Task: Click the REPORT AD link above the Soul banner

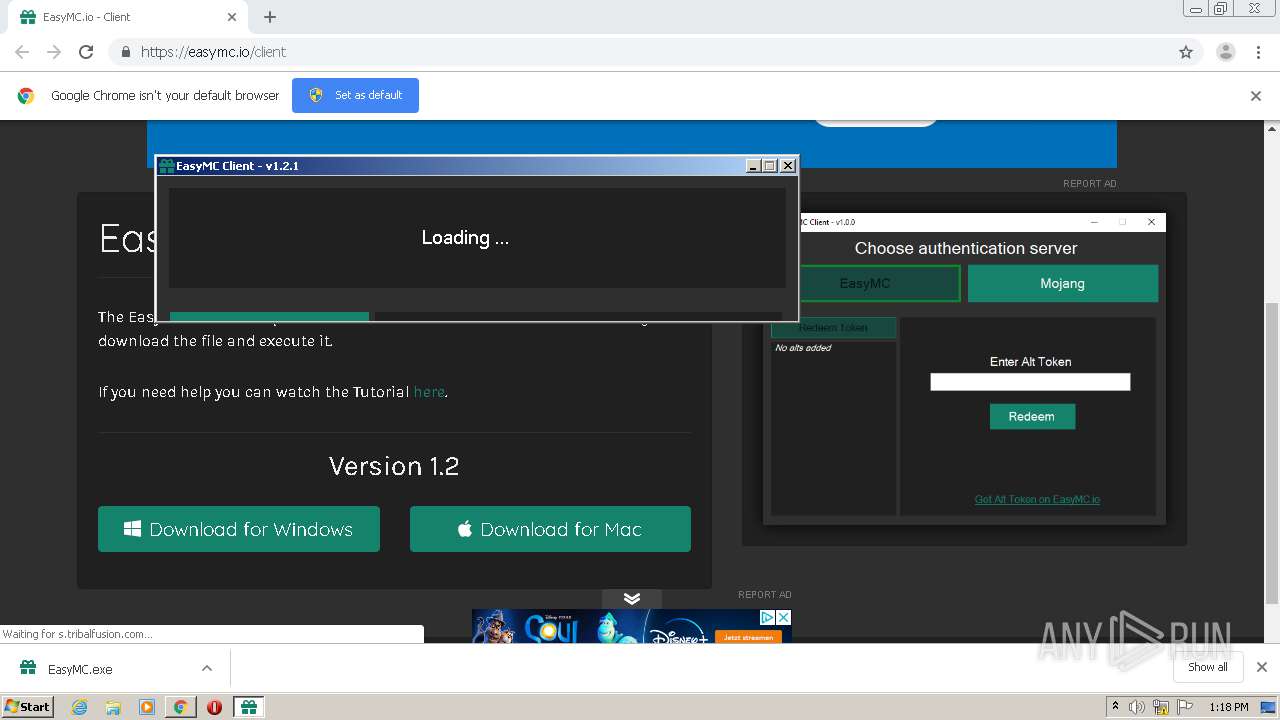Action: click(765, 595)
